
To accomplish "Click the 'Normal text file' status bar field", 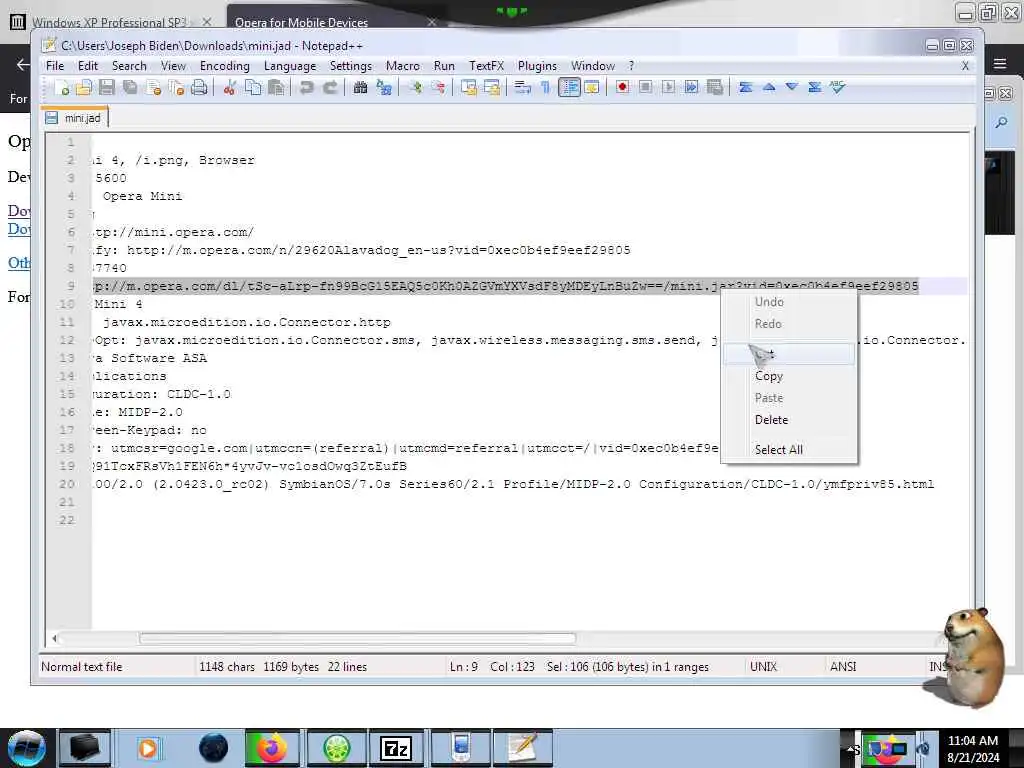I will (82, 667).
